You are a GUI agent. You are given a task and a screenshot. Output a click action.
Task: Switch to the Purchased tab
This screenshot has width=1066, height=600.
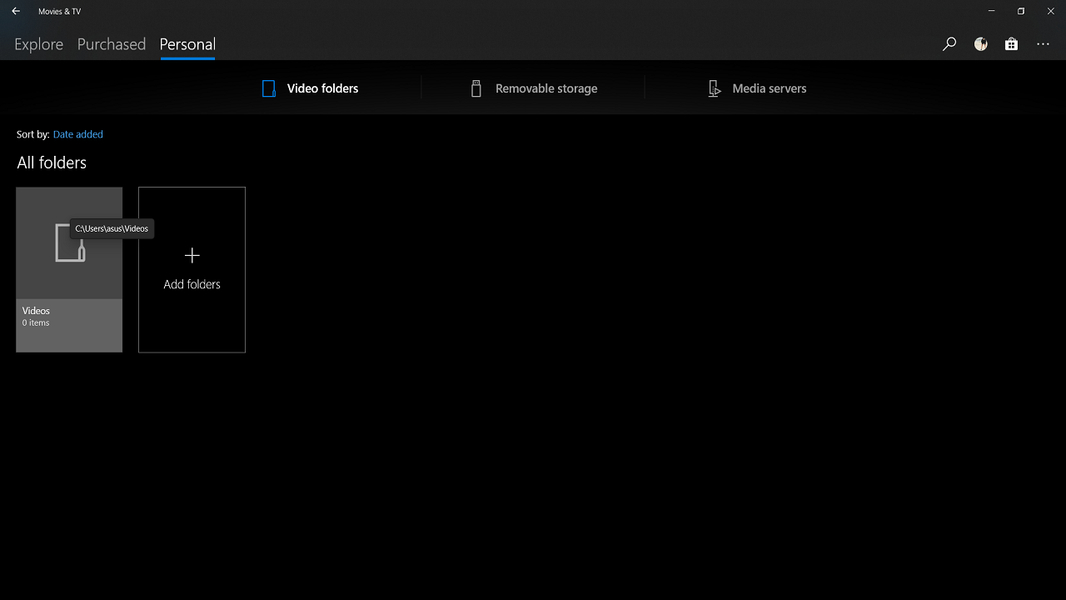111,44
